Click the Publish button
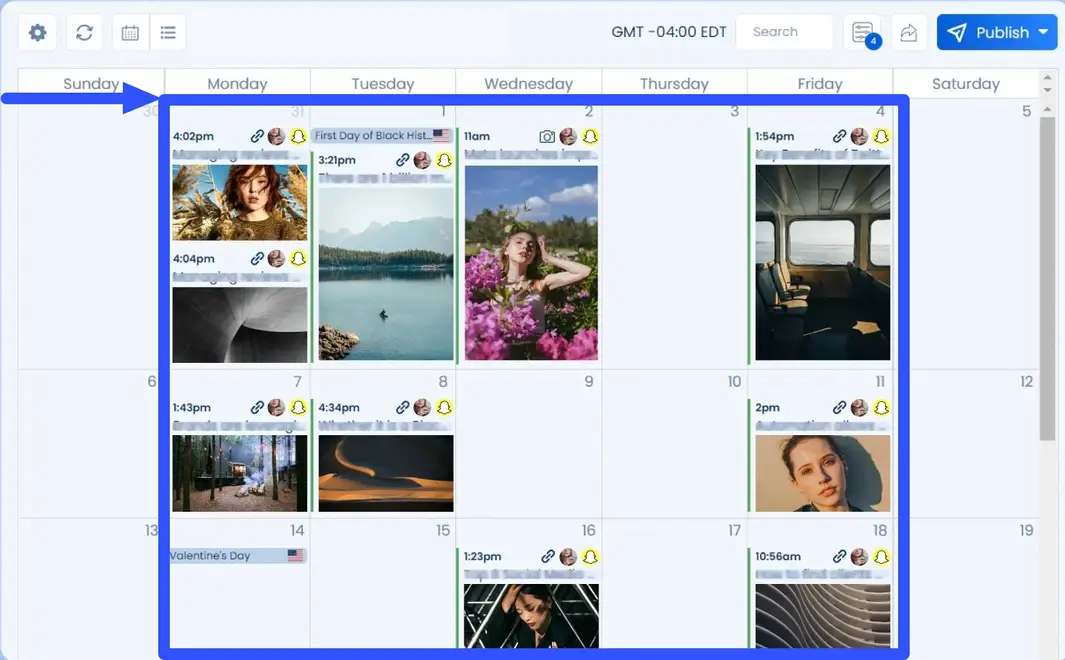This screenshot has width=1065, height=660. pos(990,33)
